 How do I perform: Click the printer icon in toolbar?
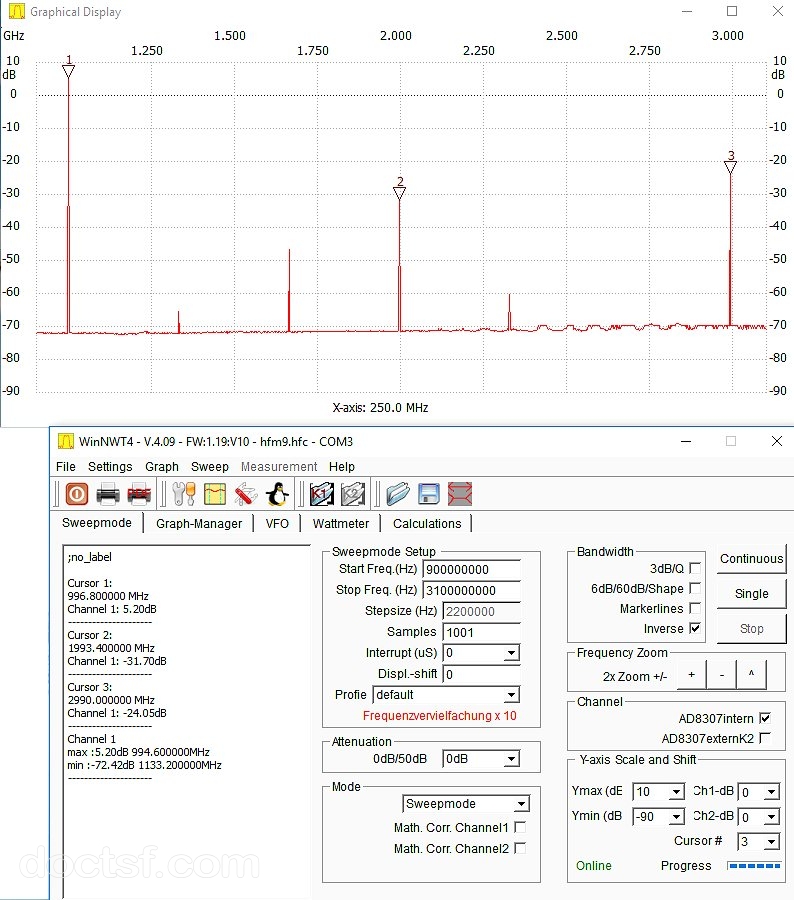108,494
